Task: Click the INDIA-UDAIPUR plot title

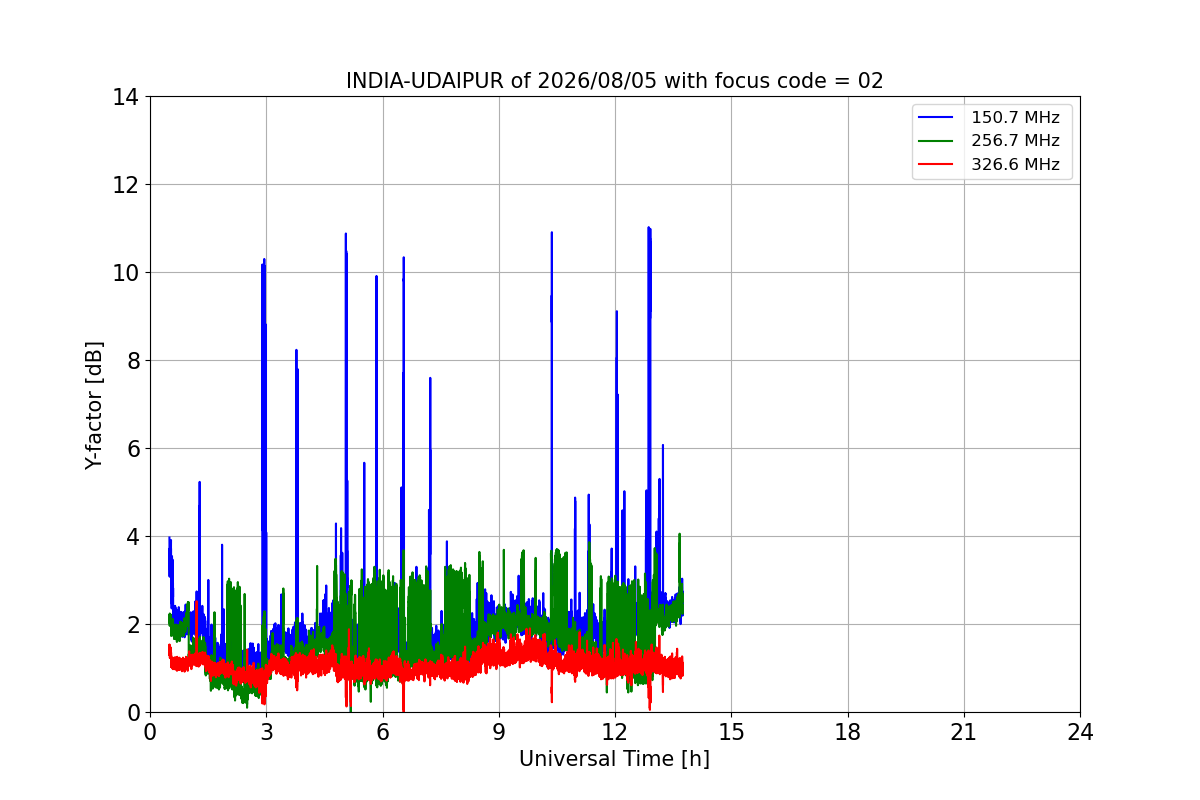Action: click(x=615, y=81)
